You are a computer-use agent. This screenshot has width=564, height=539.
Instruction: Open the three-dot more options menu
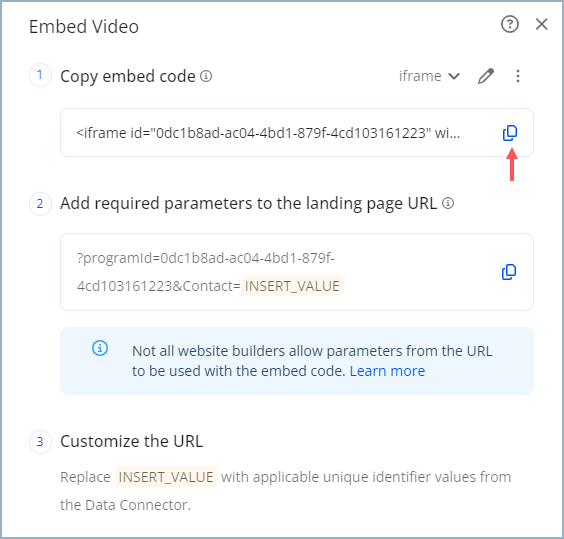coord(518,76)
